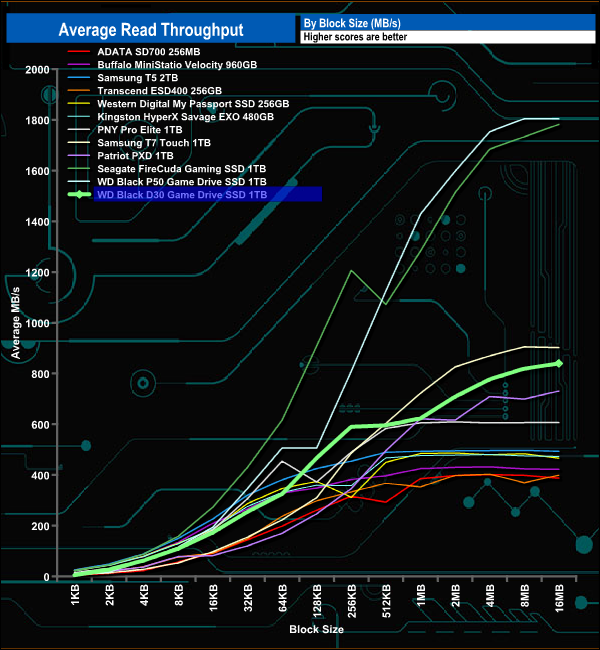Click the 512KB x-axis label

pyautogui.click(x=386, y=601)
